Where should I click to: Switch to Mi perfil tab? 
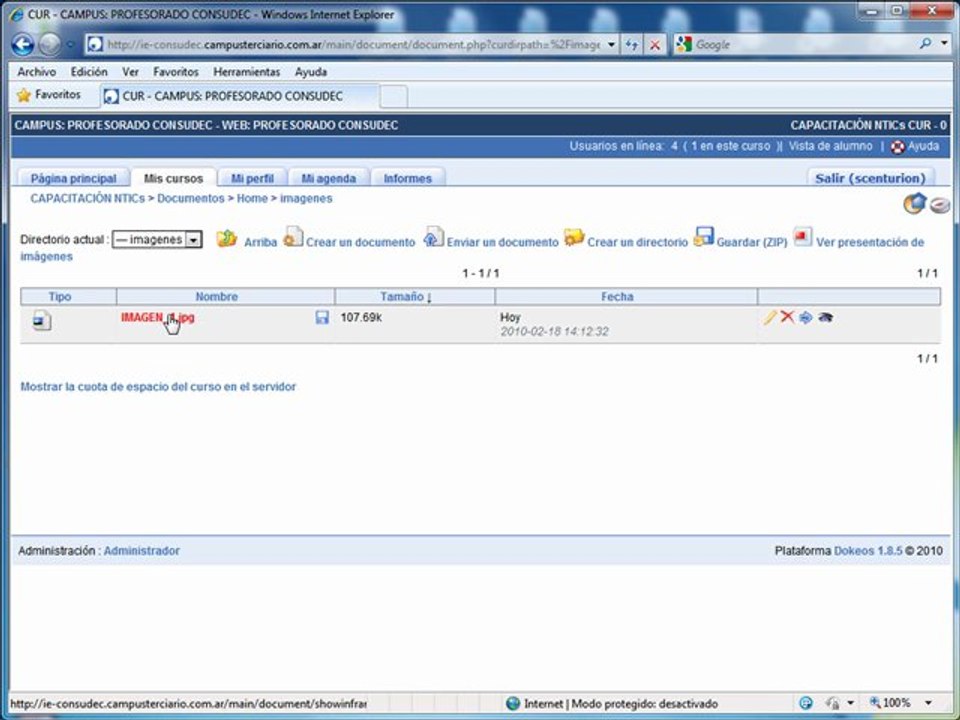click(252, 178)
